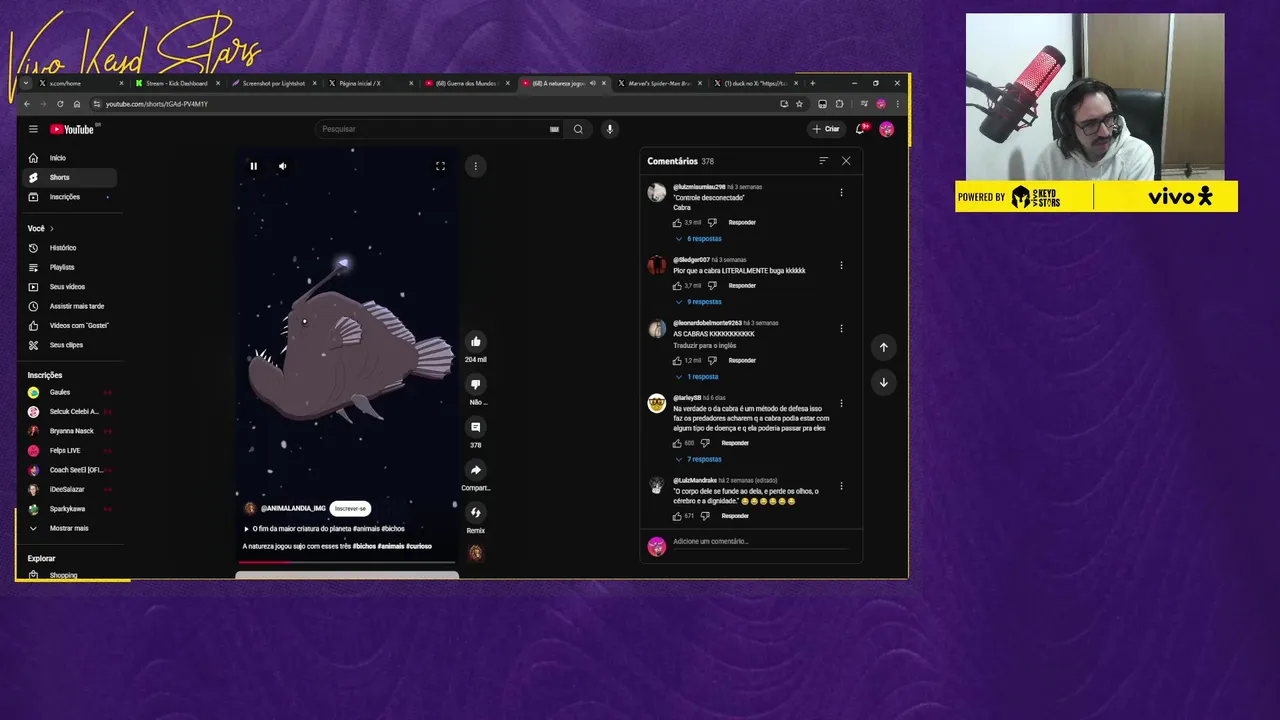Switch to Screenshot por Lightshot tab

coord(274,83)
